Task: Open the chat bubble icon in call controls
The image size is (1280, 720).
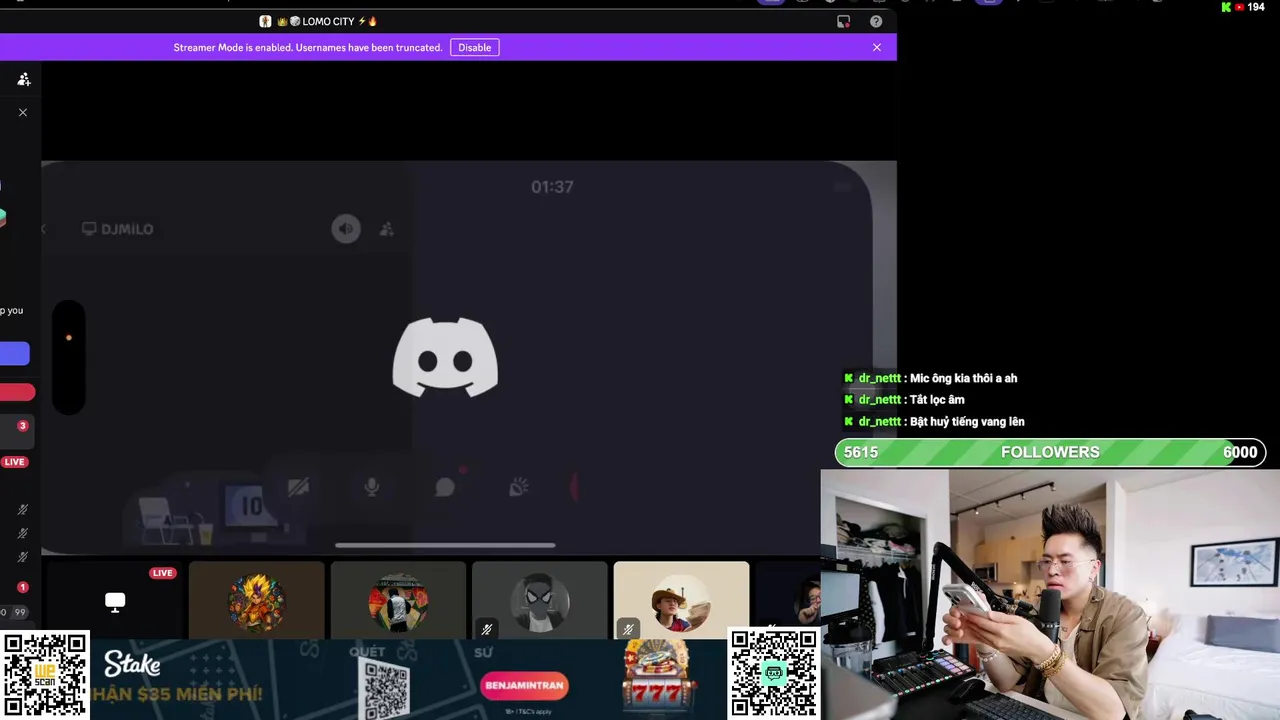Action: tap(445, 487)
